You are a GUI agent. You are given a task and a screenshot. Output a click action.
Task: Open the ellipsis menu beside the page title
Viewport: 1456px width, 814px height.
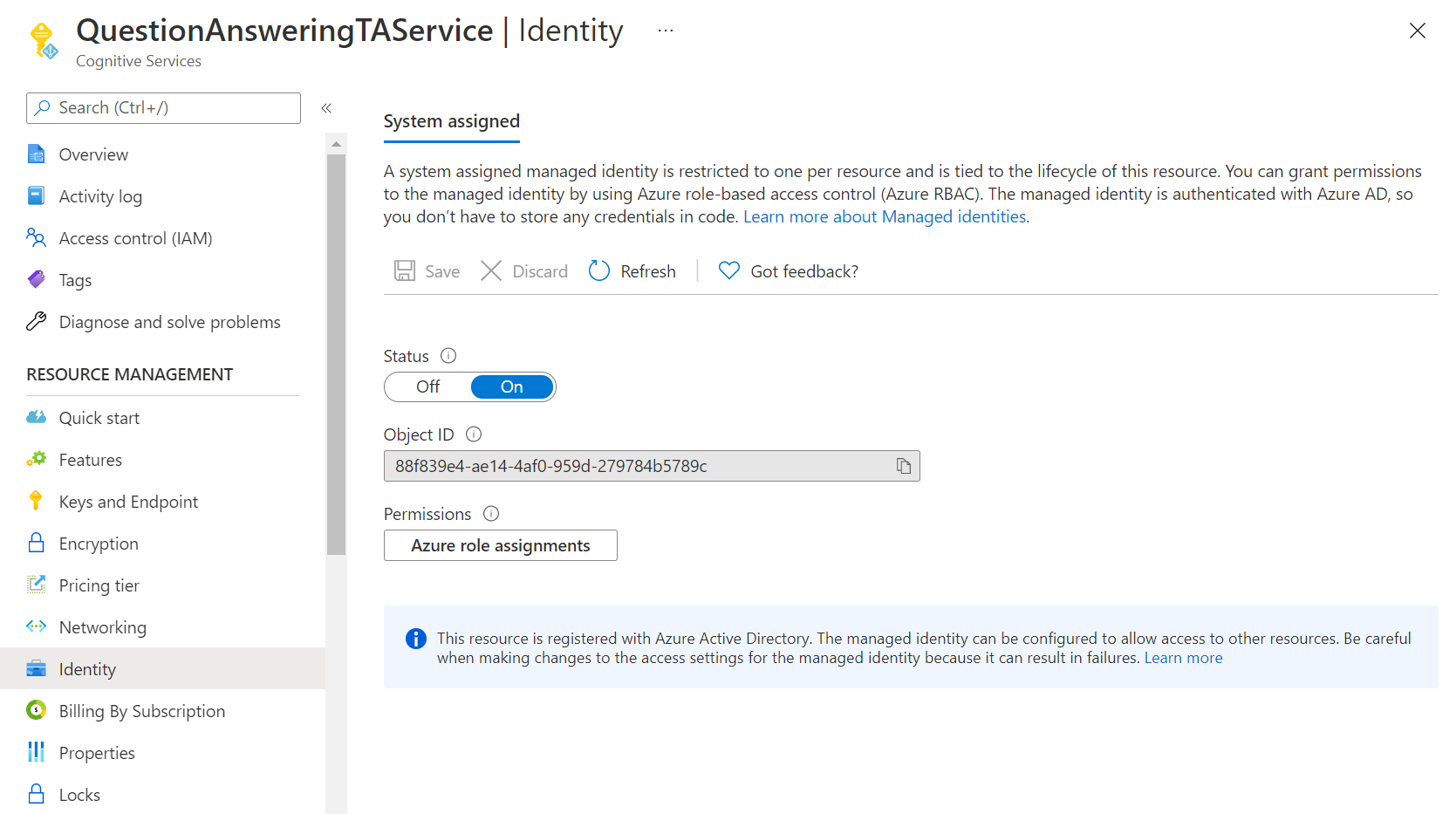(x=665, y=29)
